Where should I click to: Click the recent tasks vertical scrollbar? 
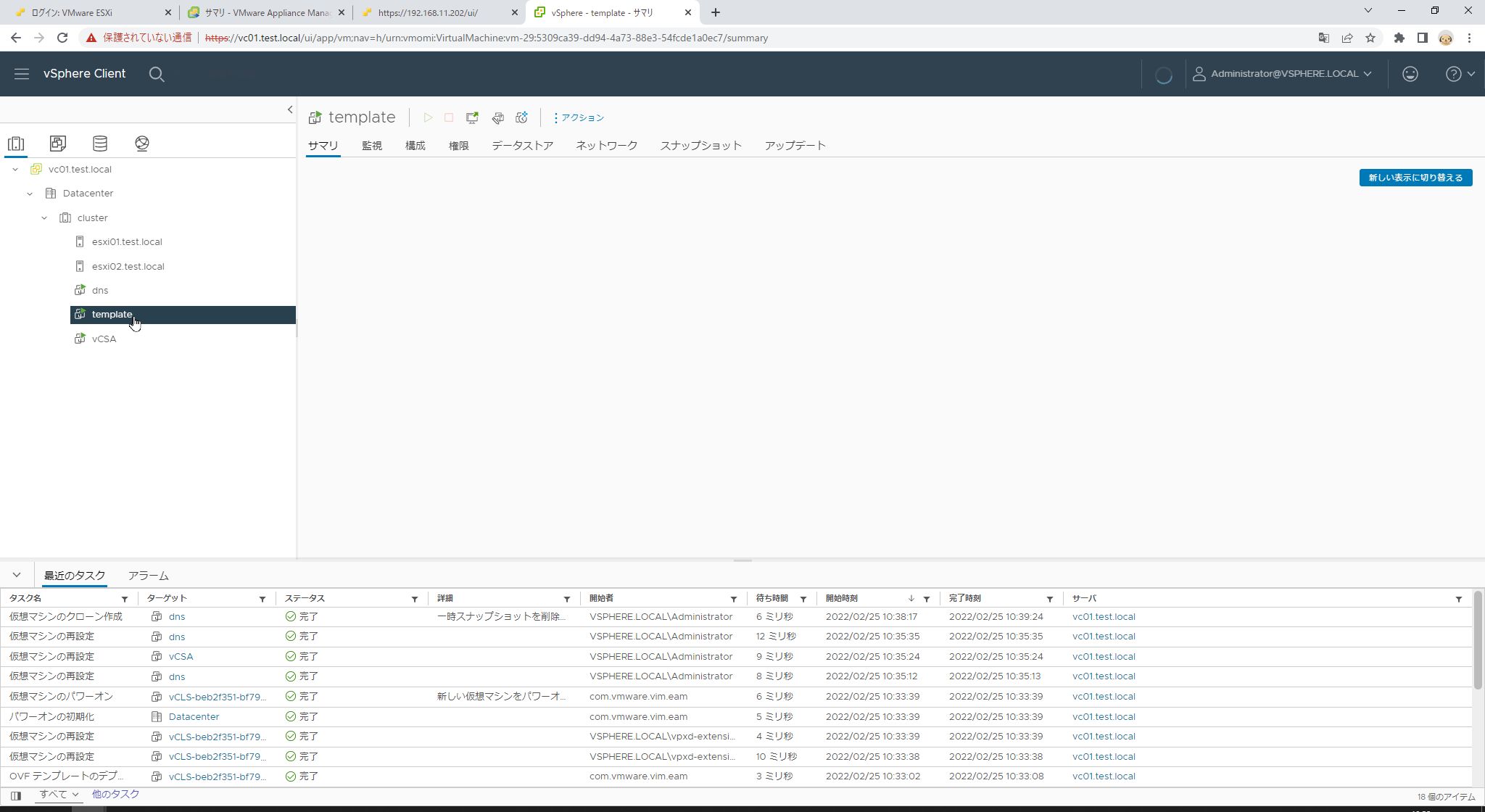coord(1478,640)
